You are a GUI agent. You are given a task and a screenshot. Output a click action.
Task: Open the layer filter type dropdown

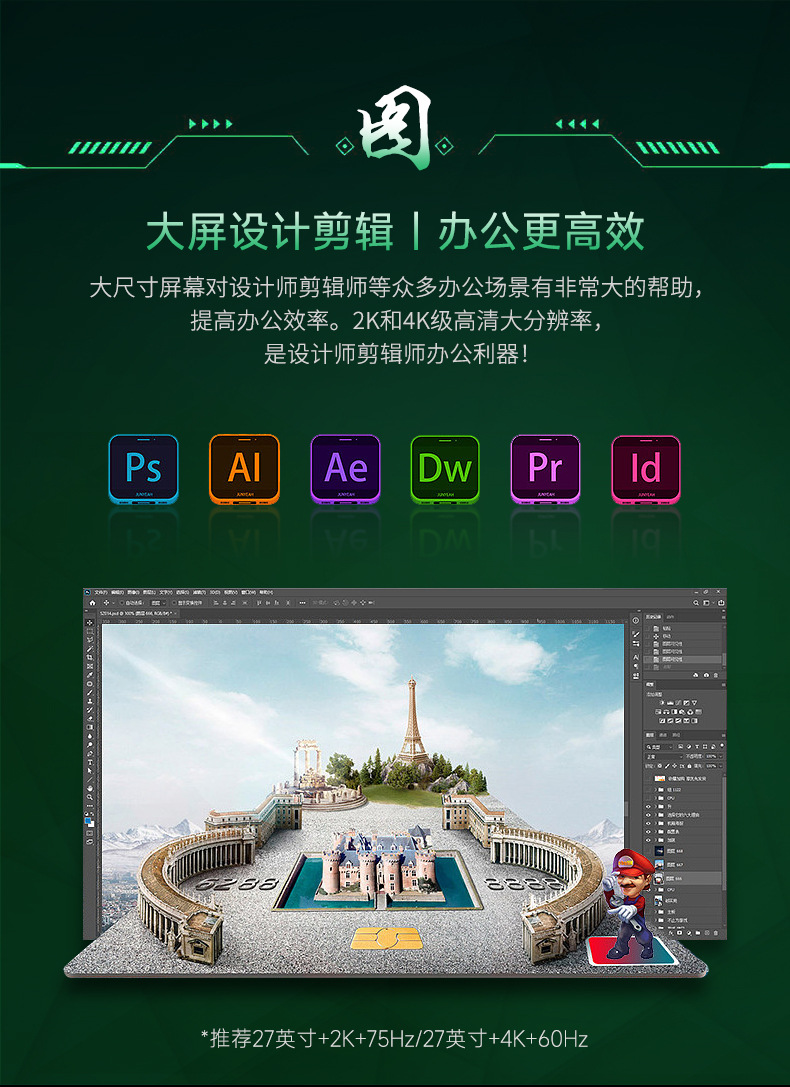[x=659, y=747]
